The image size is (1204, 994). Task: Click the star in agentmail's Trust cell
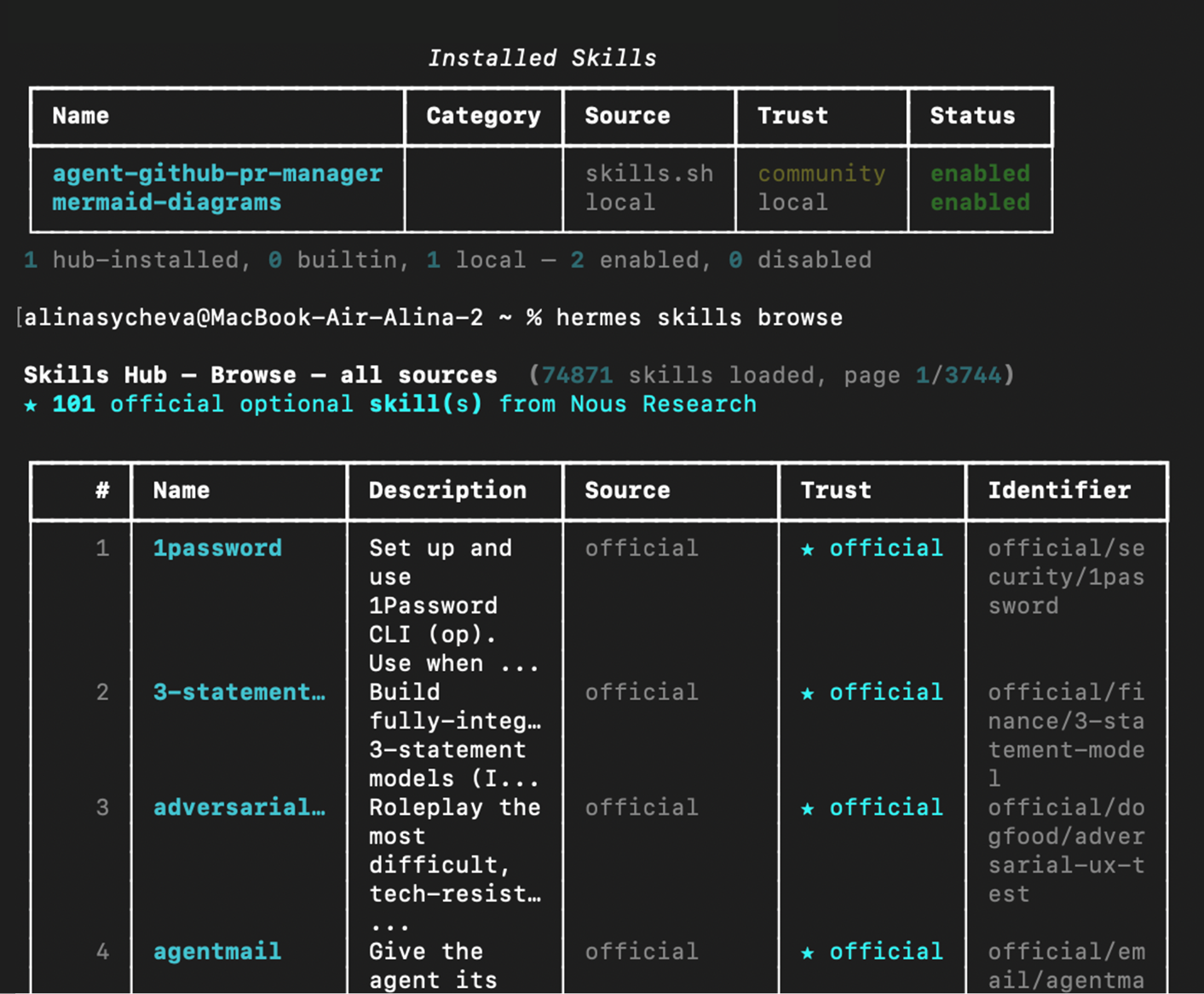point(808,952)
